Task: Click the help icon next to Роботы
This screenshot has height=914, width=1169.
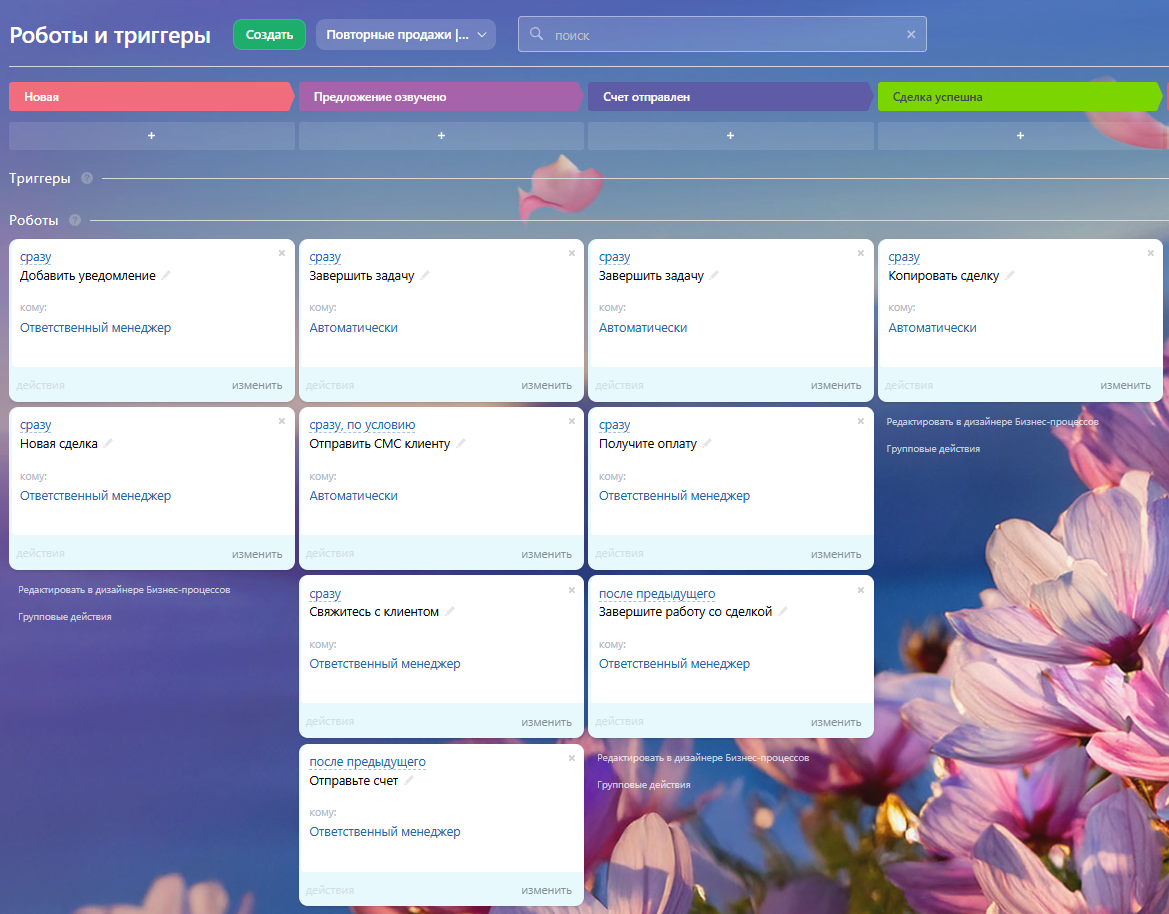Action: [75, 220]
